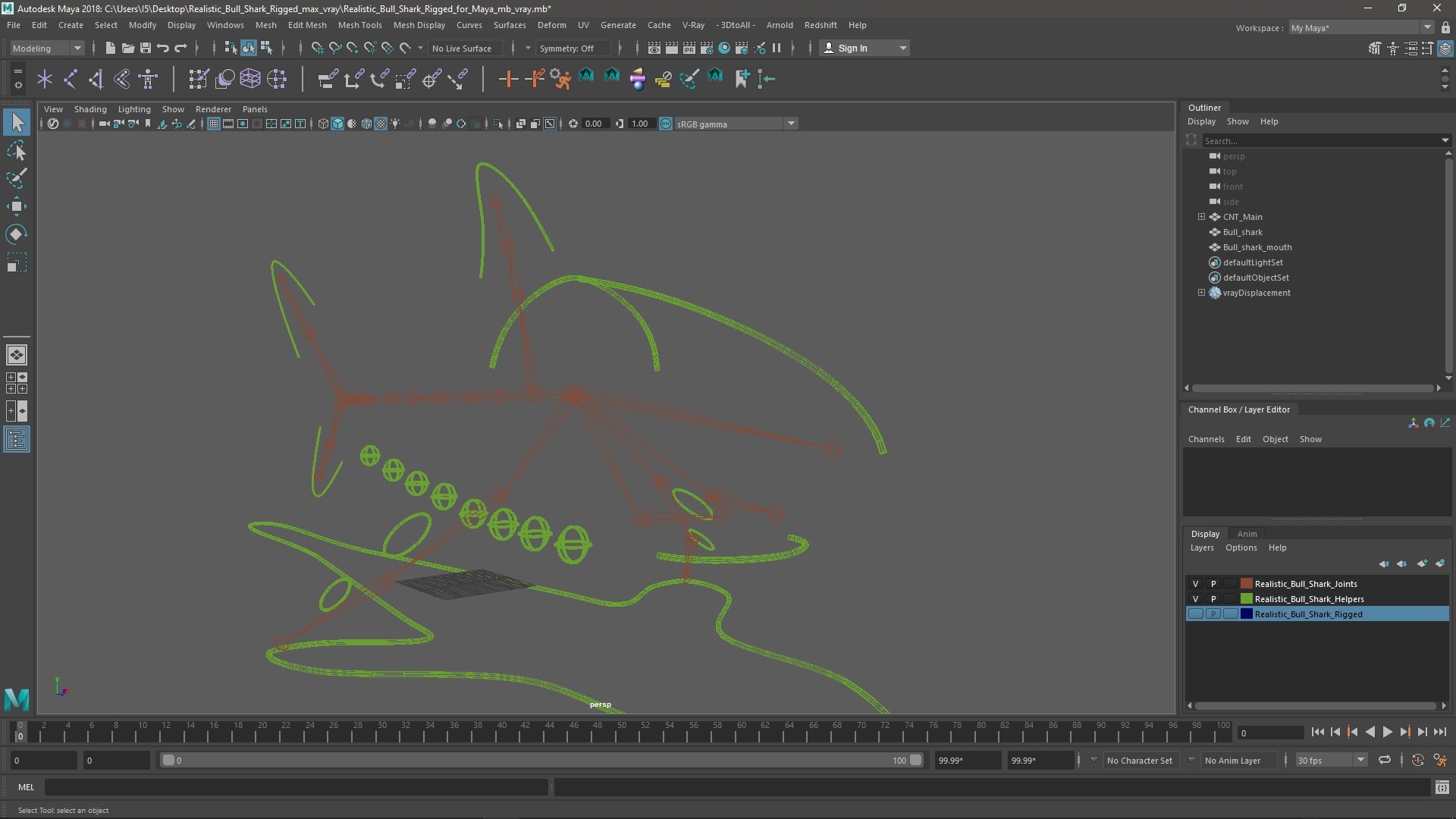The image size is (1456, 819).
Task: Switch to the Anim layer tab
Action: [x=1247, y=534]
